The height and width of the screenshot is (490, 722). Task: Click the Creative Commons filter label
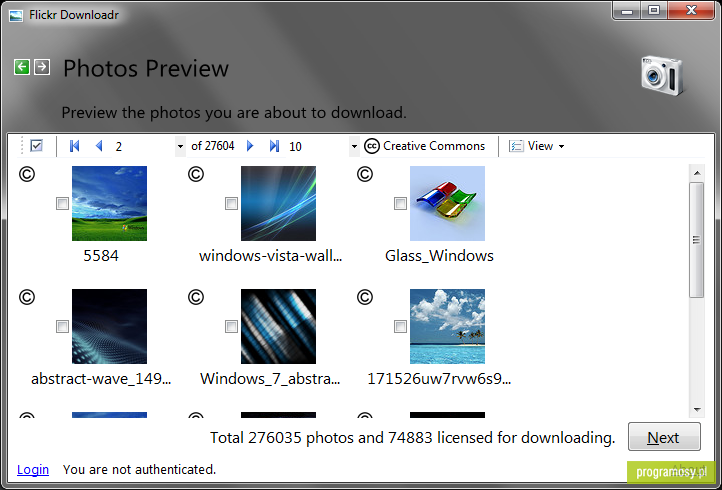click(x=434, y=146)
